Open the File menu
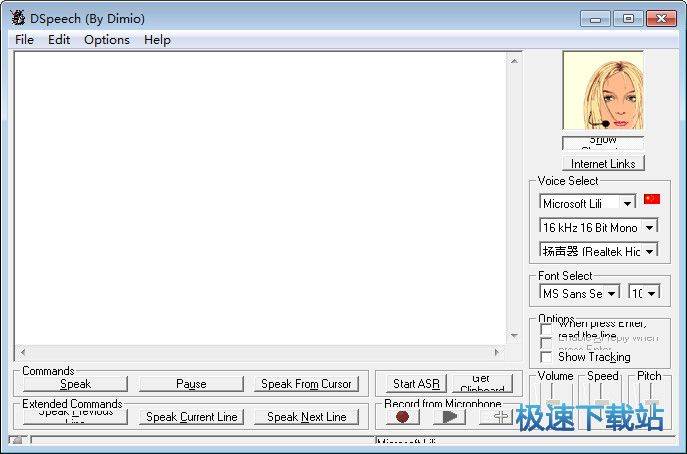Viewport: 687px width, 454px height. (24, 40)
